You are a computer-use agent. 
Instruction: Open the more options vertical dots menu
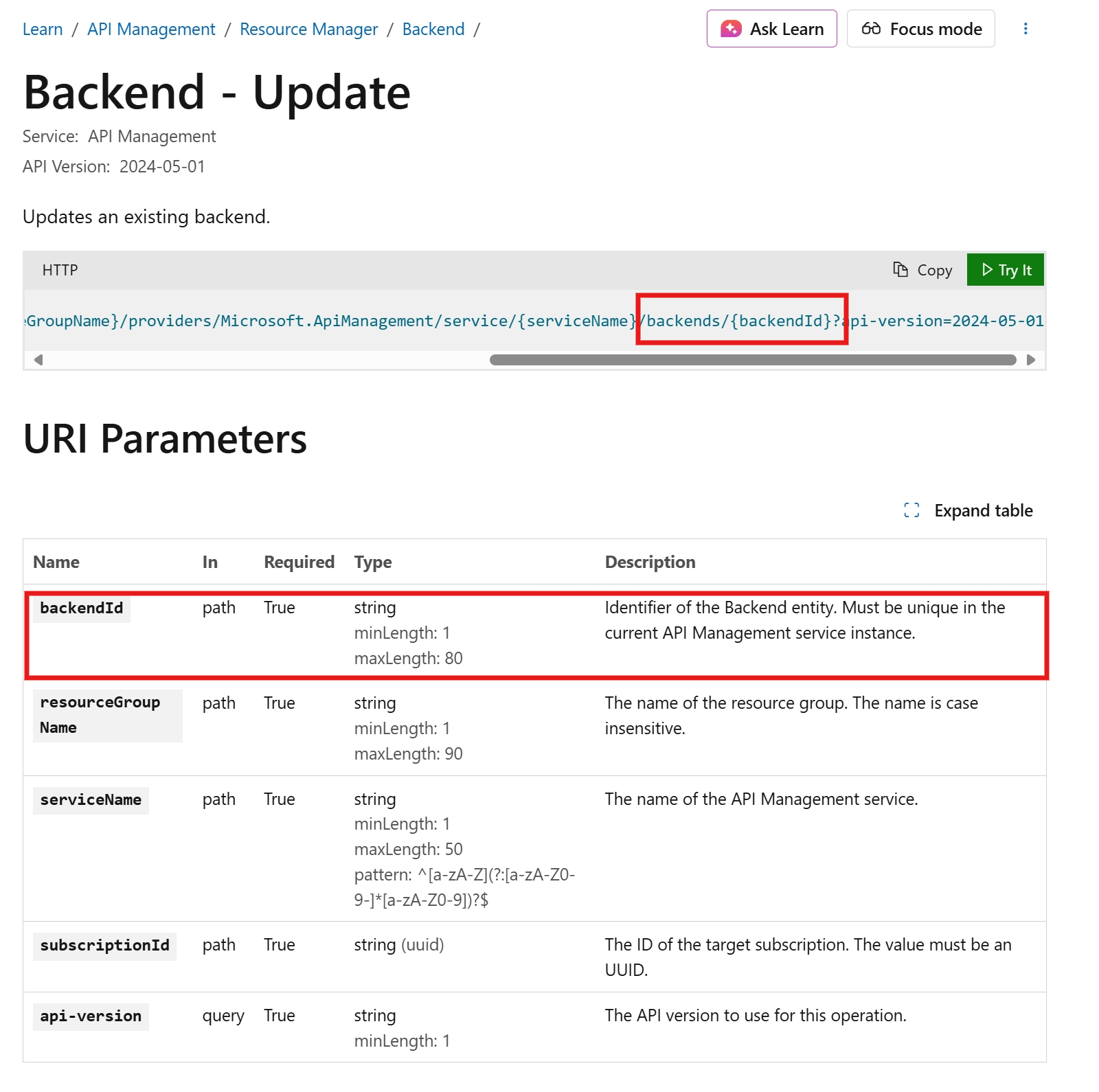point(1026,29)
